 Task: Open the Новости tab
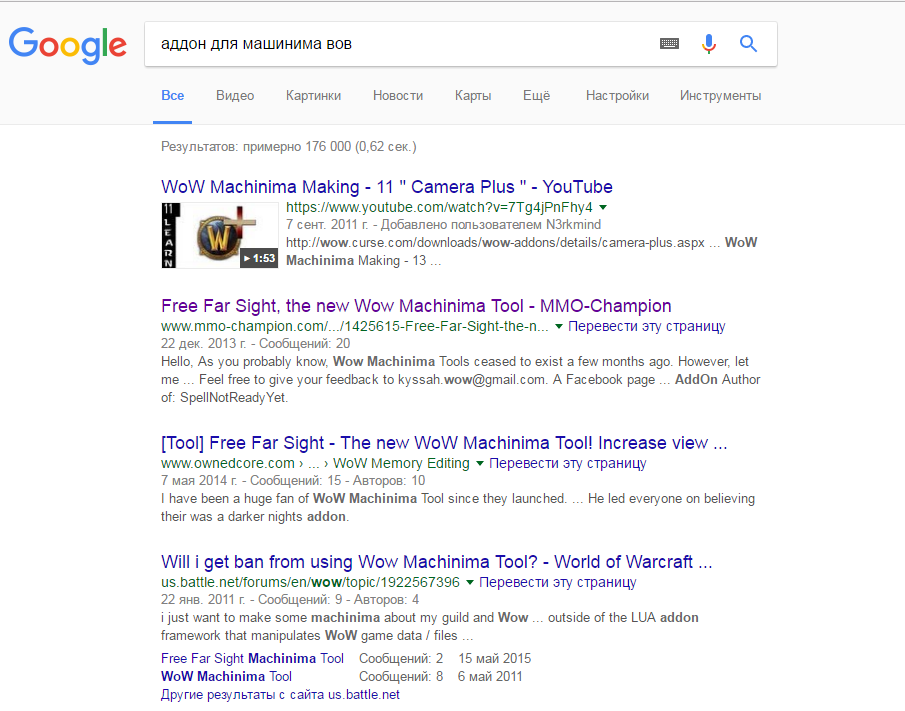click(398, 96)
